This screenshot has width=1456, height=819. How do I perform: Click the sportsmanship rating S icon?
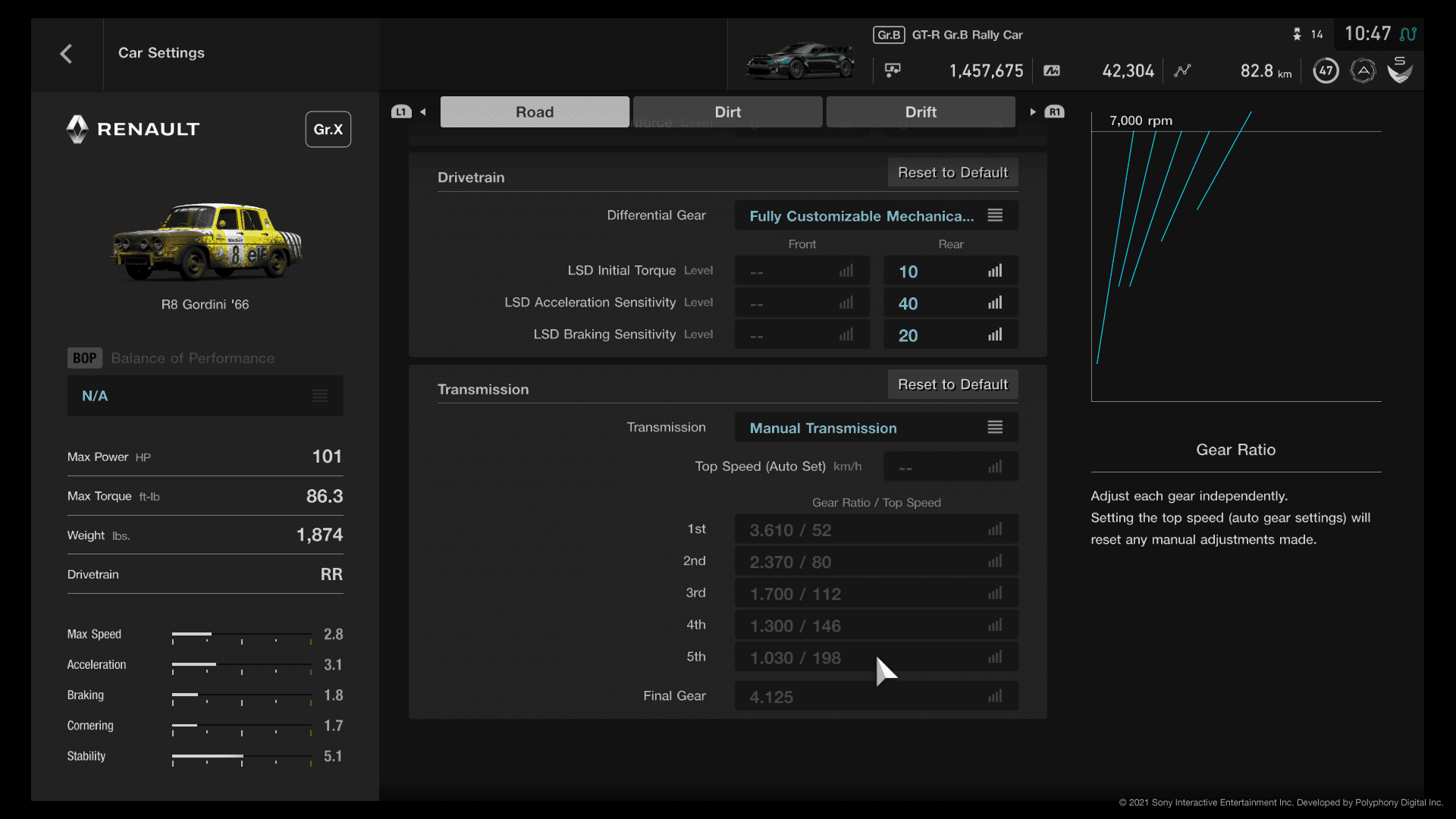click(x=1400, y=70)
